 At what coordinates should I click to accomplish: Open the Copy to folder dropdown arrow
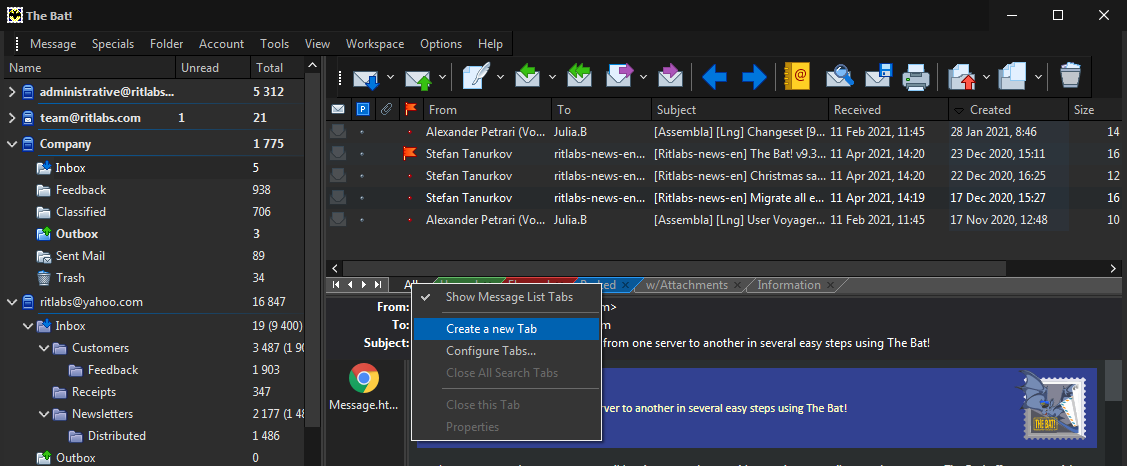[x=1038, y=77]
